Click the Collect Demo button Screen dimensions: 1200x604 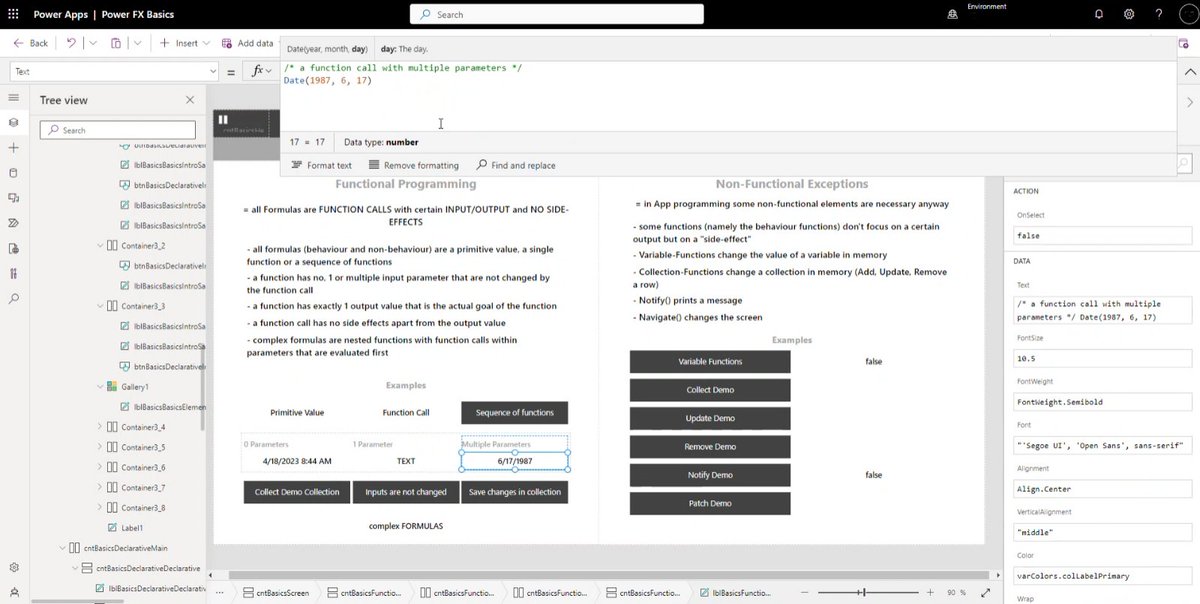pos(710,390)
